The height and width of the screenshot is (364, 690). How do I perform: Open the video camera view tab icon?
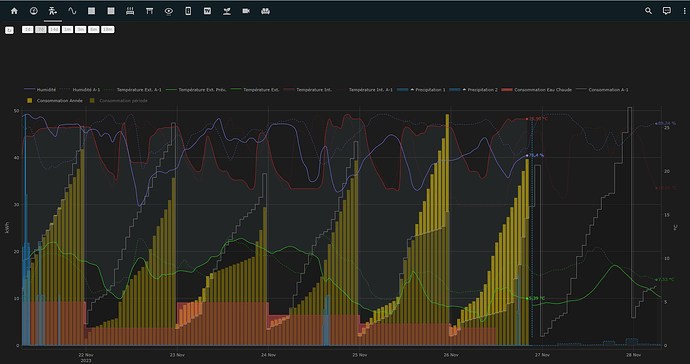(x=246, y=11)
